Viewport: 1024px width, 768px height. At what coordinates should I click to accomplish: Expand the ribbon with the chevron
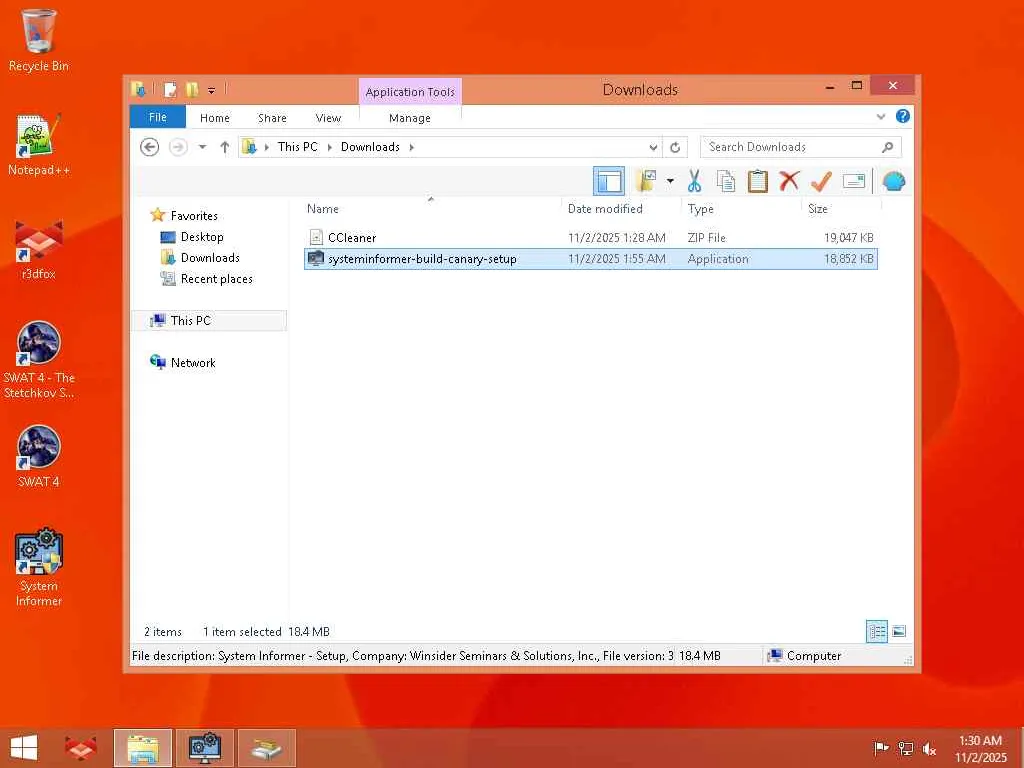pos(880,117)
